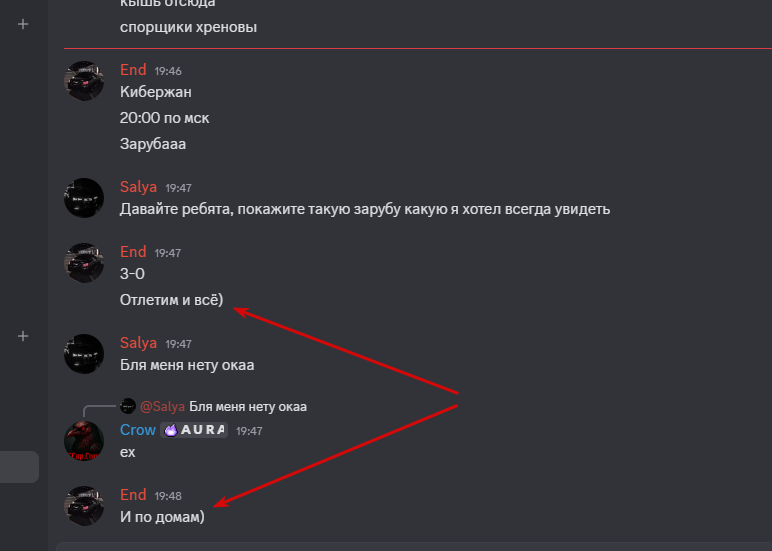The width and height of the screenshot is (772, 551).
Task: Click the upper plus icon in sidebar
Action: [23, 24]
